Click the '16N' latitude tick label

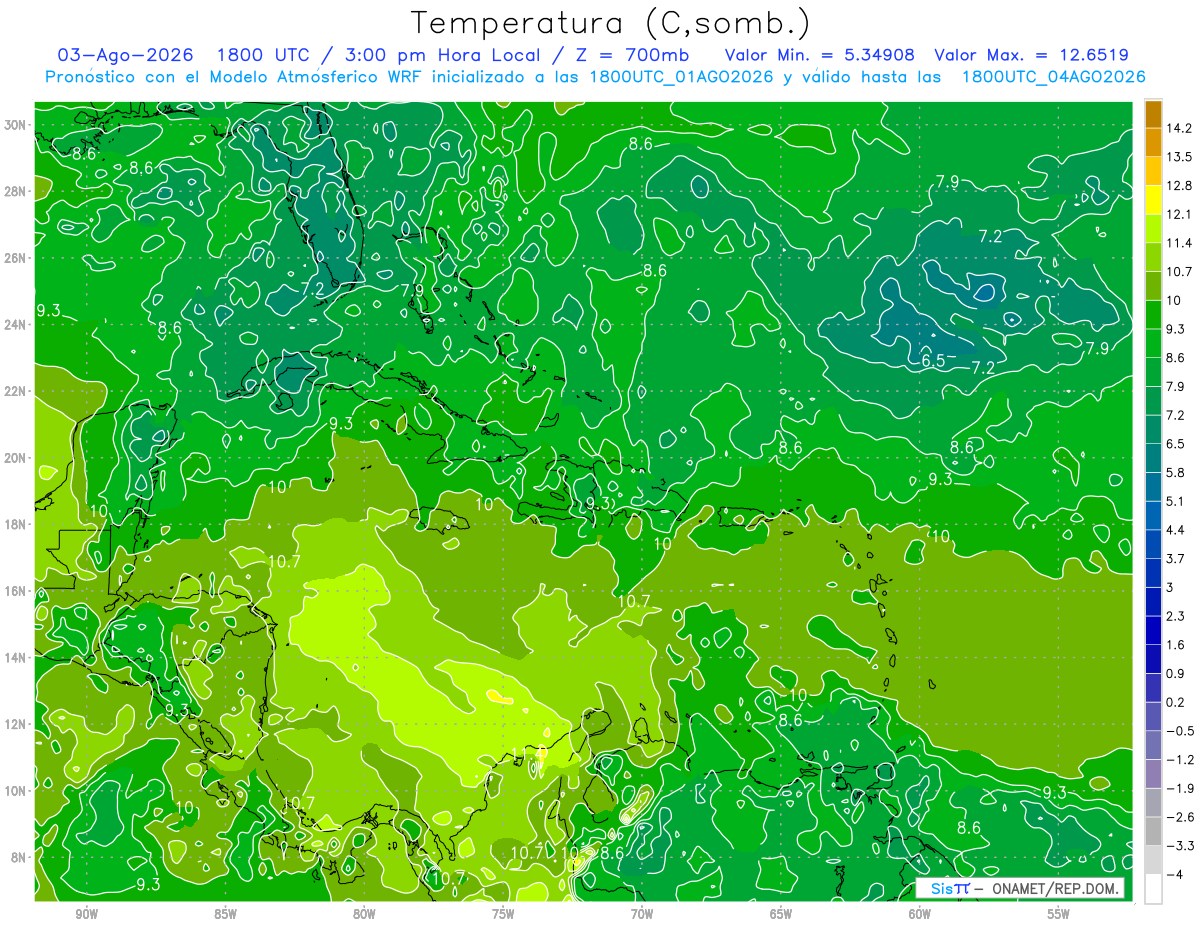(x=15, y=591)
